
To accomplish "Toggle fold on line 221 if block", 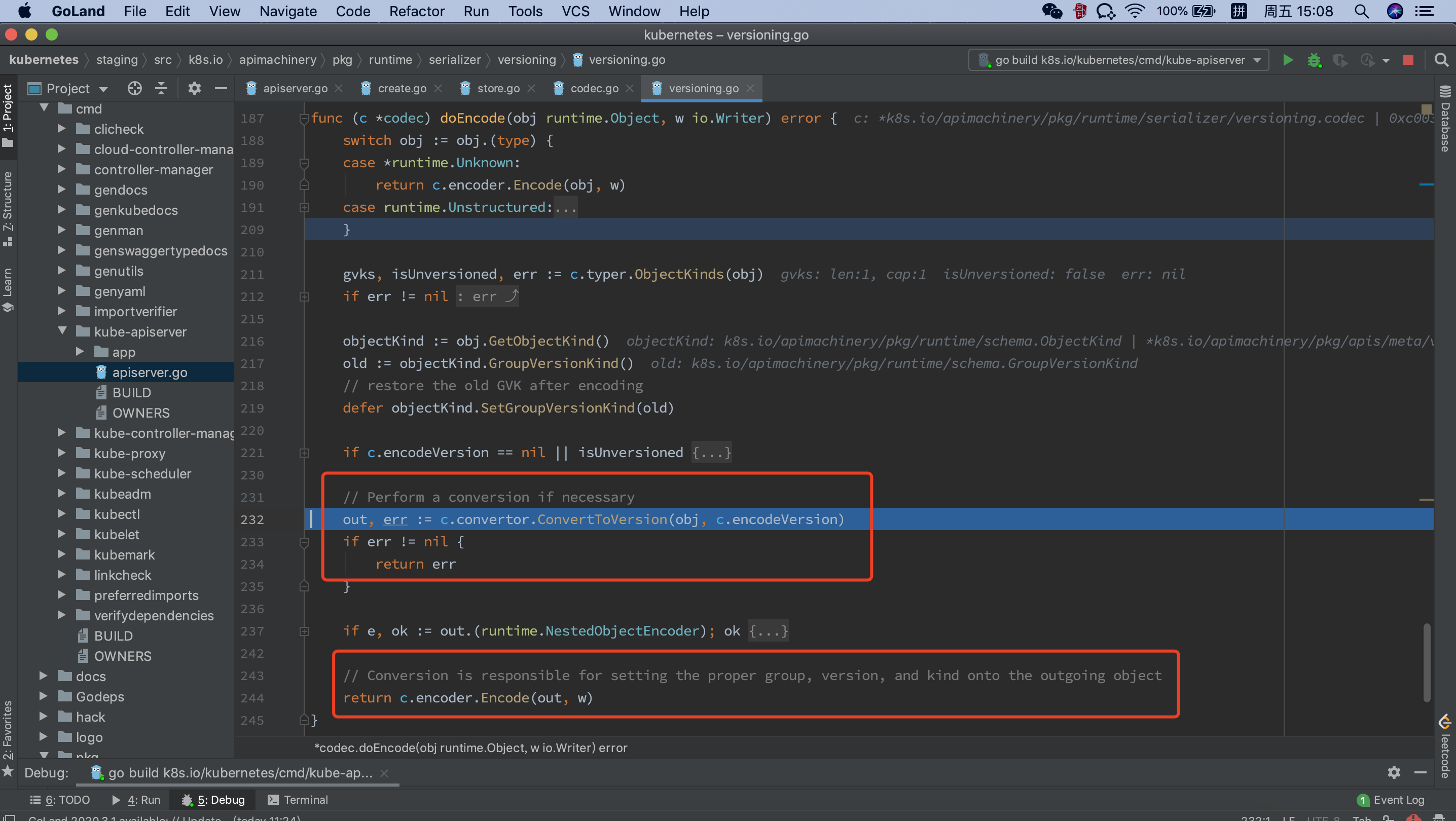I will coord(304,453).
